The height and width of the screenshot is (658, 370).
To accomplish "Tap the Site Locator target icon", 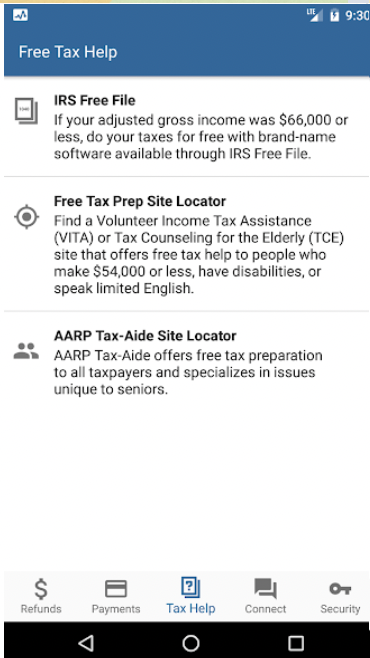I will (27, 217).
